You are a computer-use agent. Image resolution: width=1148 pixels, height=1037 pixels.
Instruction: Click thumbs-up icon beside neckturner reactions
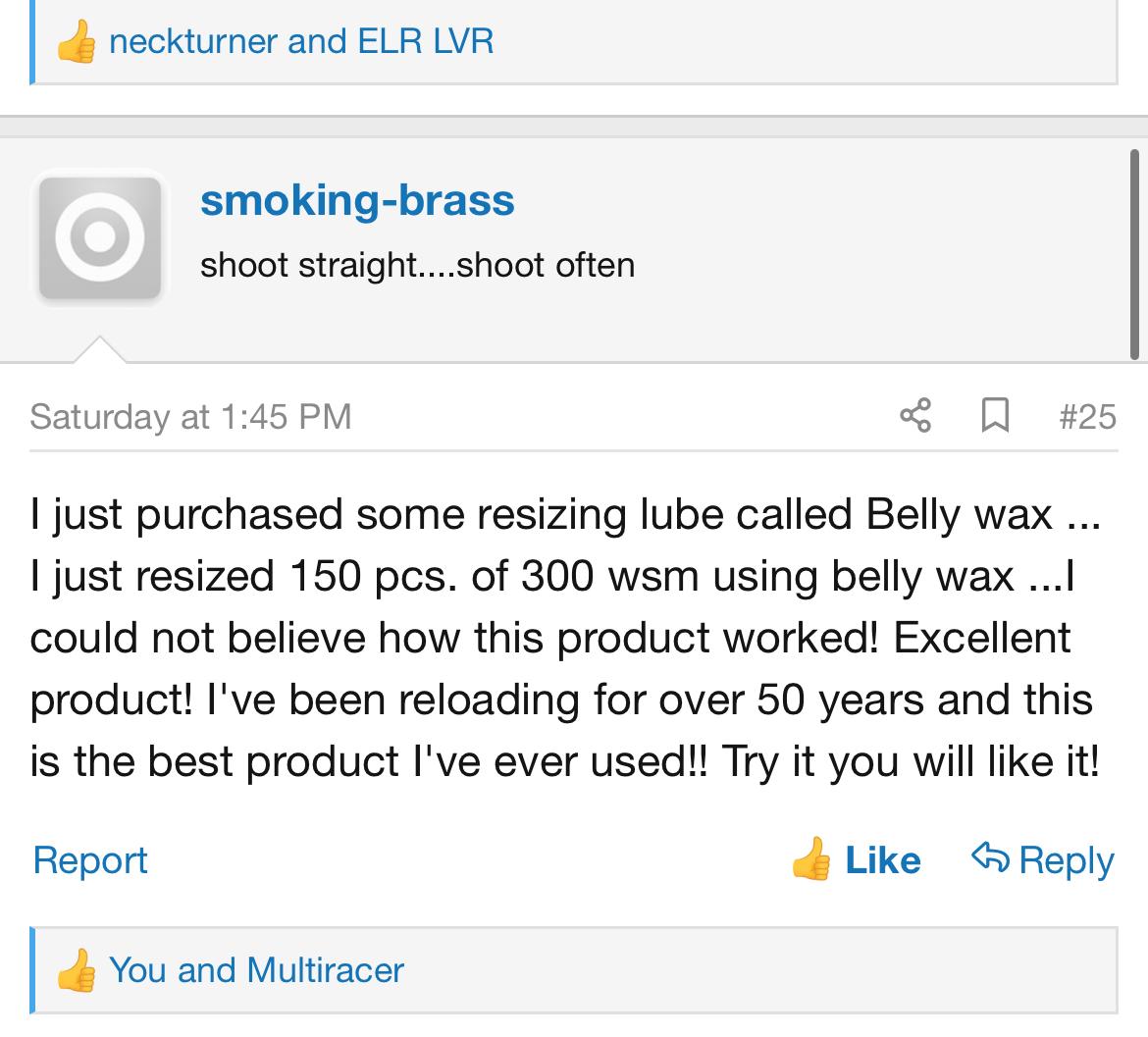coord(76,42)
